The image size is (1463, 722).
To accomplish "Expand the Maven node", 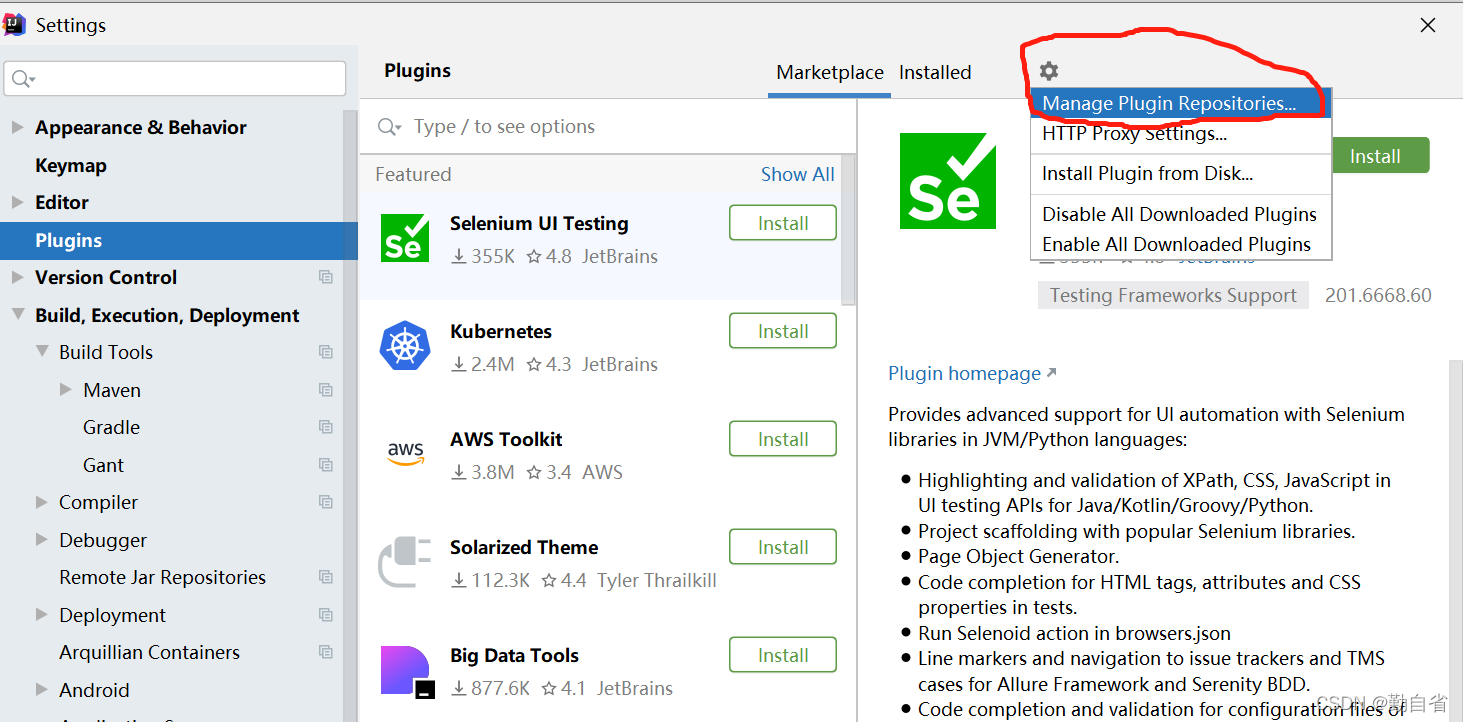I will (x=66, y=390).
